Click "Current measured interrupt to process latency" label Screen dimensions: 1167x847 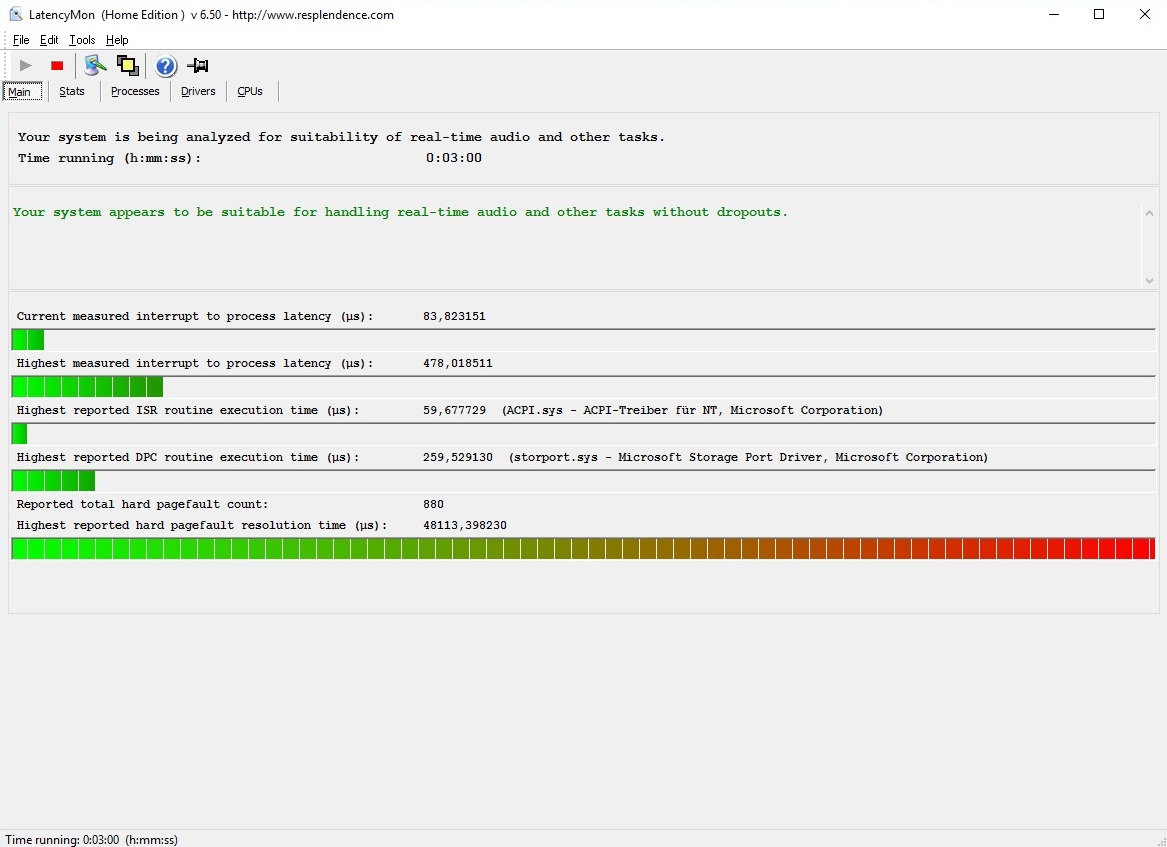click(x=195, y=316)
